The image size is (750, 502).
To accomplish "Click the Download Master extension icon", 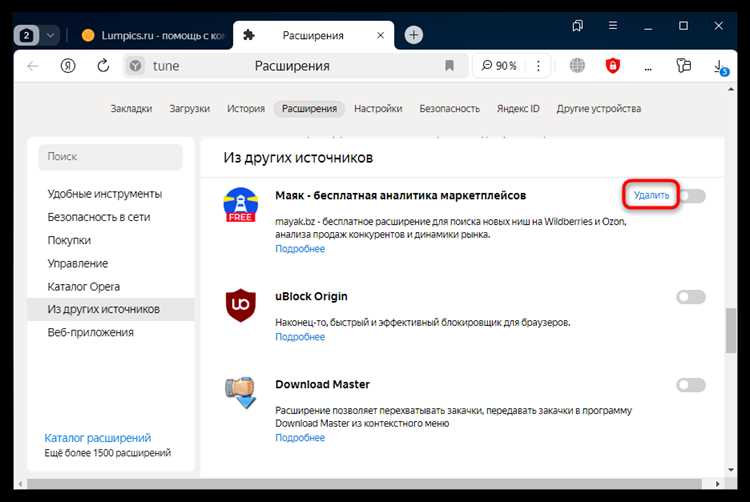I will [241, 393].
